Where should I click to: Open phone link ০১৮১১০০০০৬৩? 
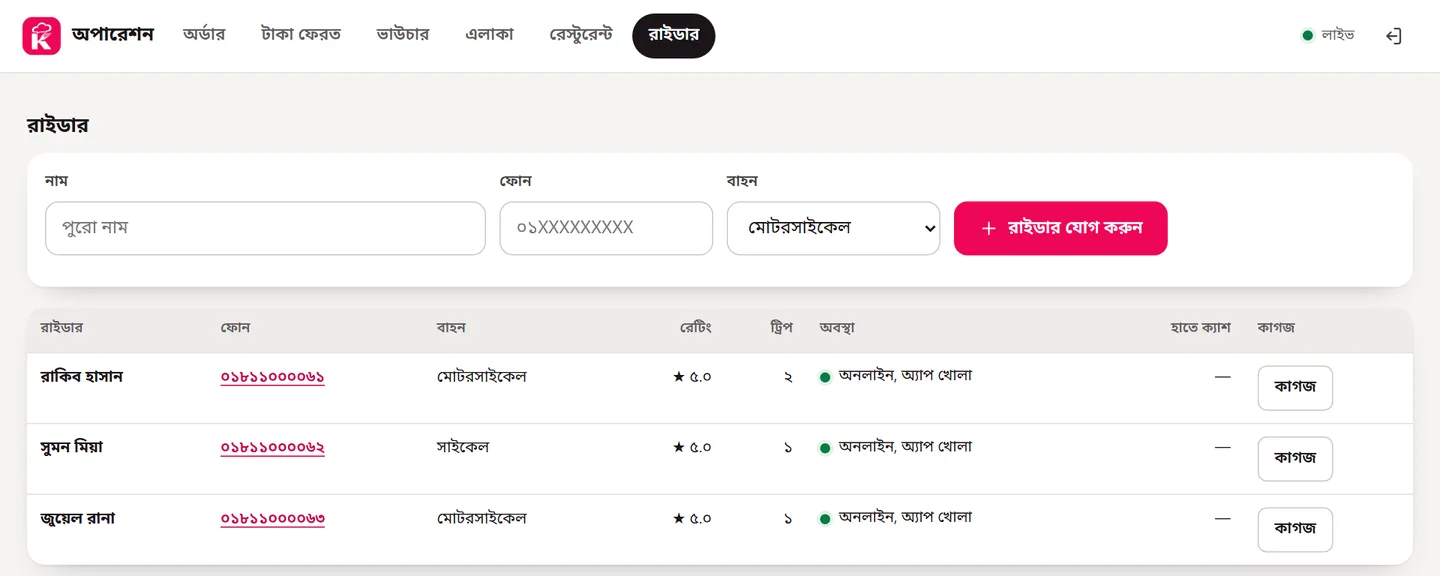[272, 519]
